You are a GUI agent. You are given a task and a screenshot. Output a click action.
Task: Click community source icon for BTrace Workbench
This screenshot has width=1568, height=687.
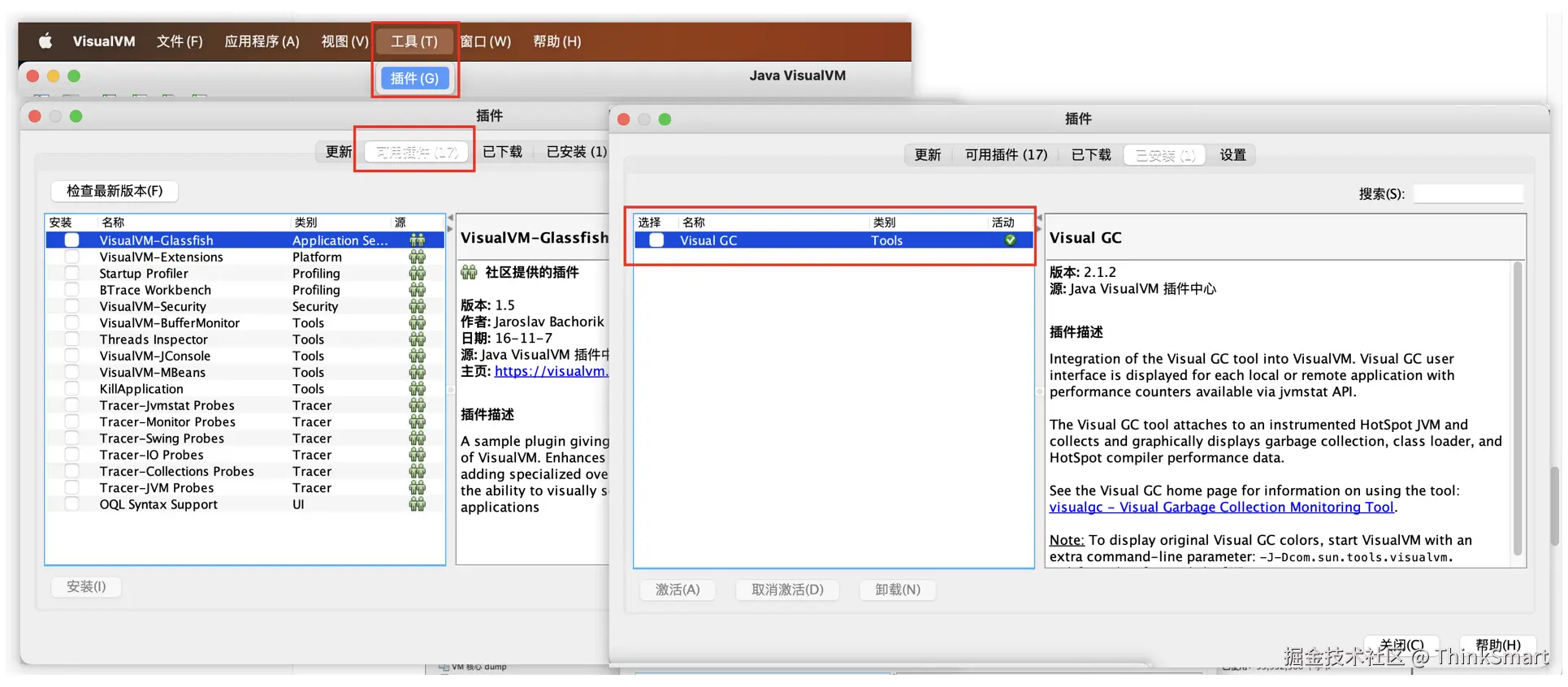tap(418, 290)
